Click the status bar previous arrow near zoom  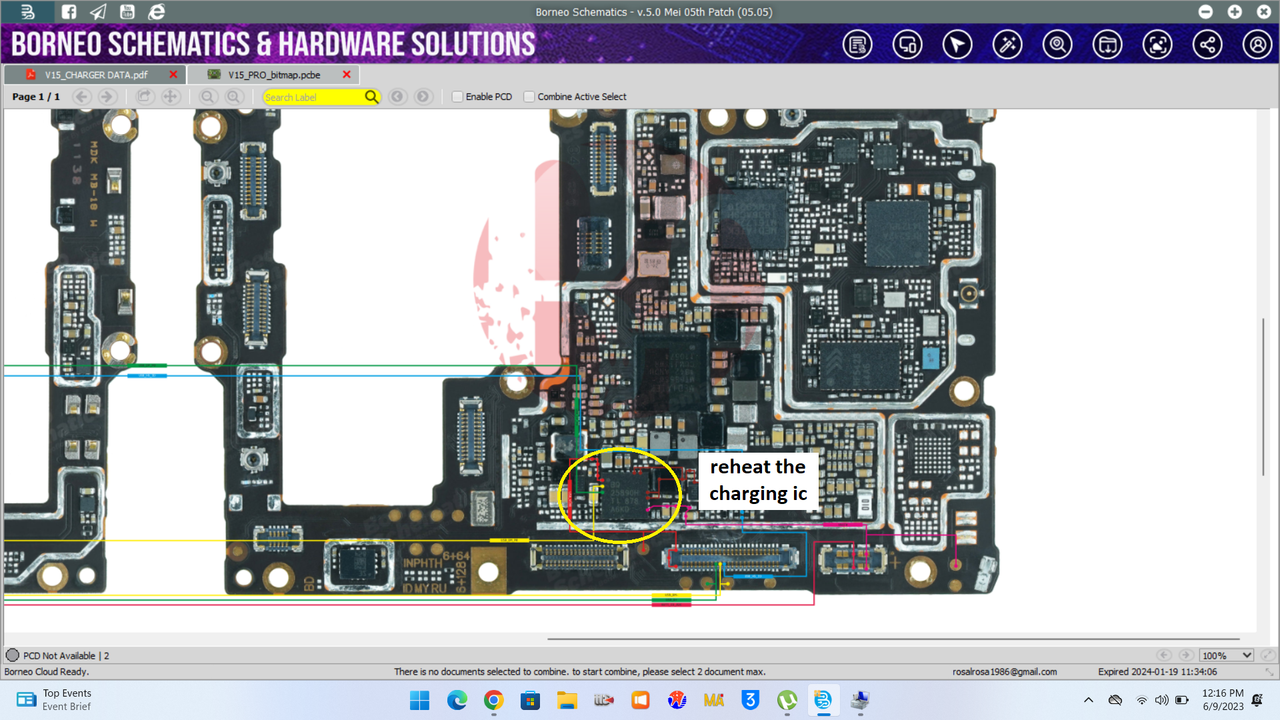(1164, 656)
